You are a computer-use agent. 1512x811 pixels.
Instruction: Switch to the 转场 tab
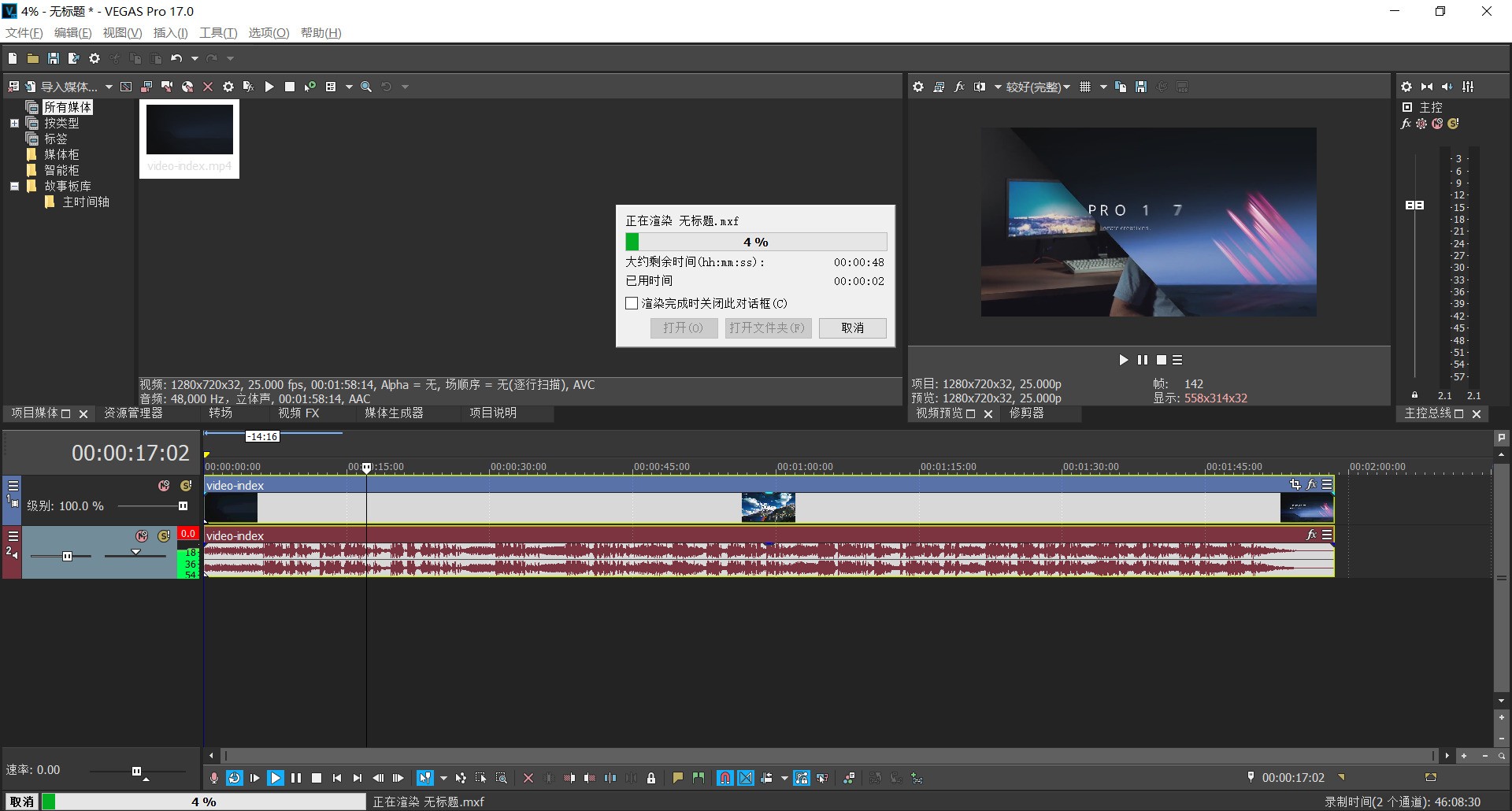point(221,413)
